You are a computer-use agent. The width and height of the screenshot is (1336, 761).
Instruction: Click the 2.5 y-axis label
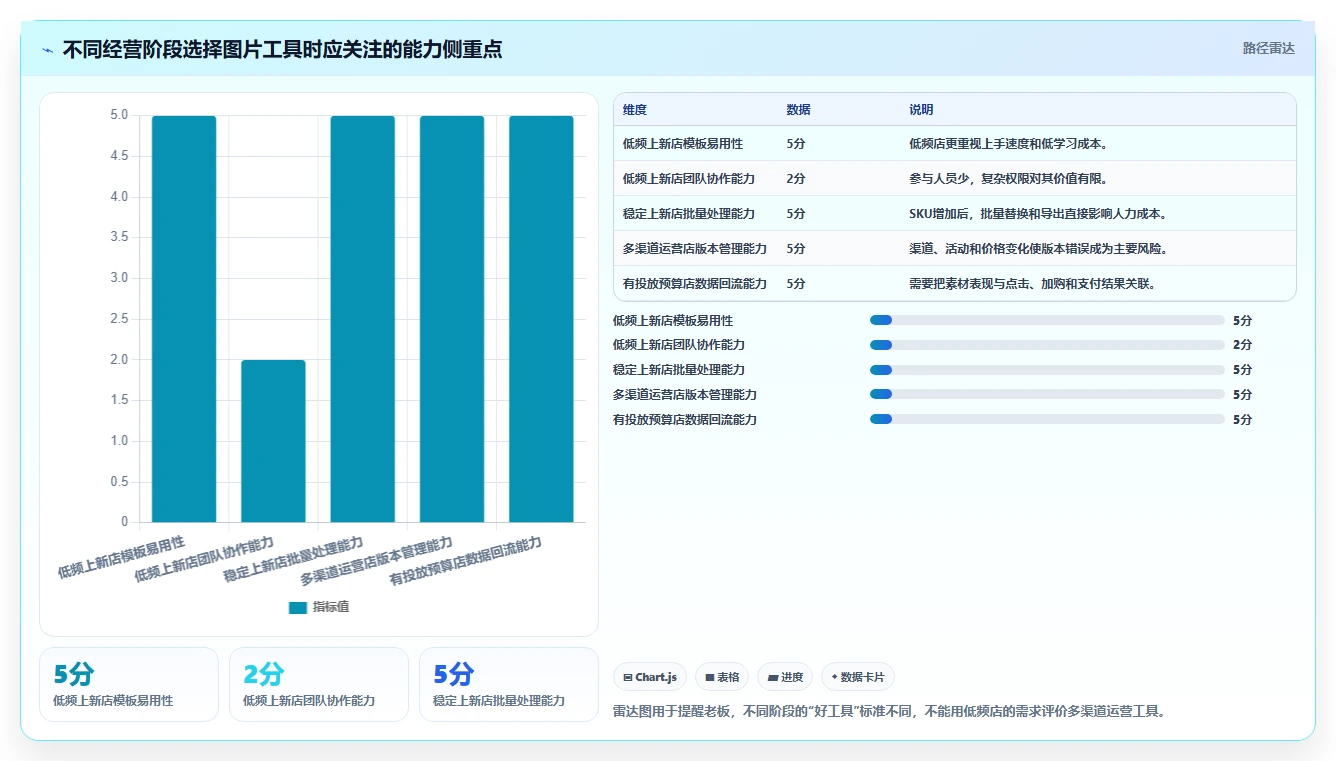pos(119,319)
